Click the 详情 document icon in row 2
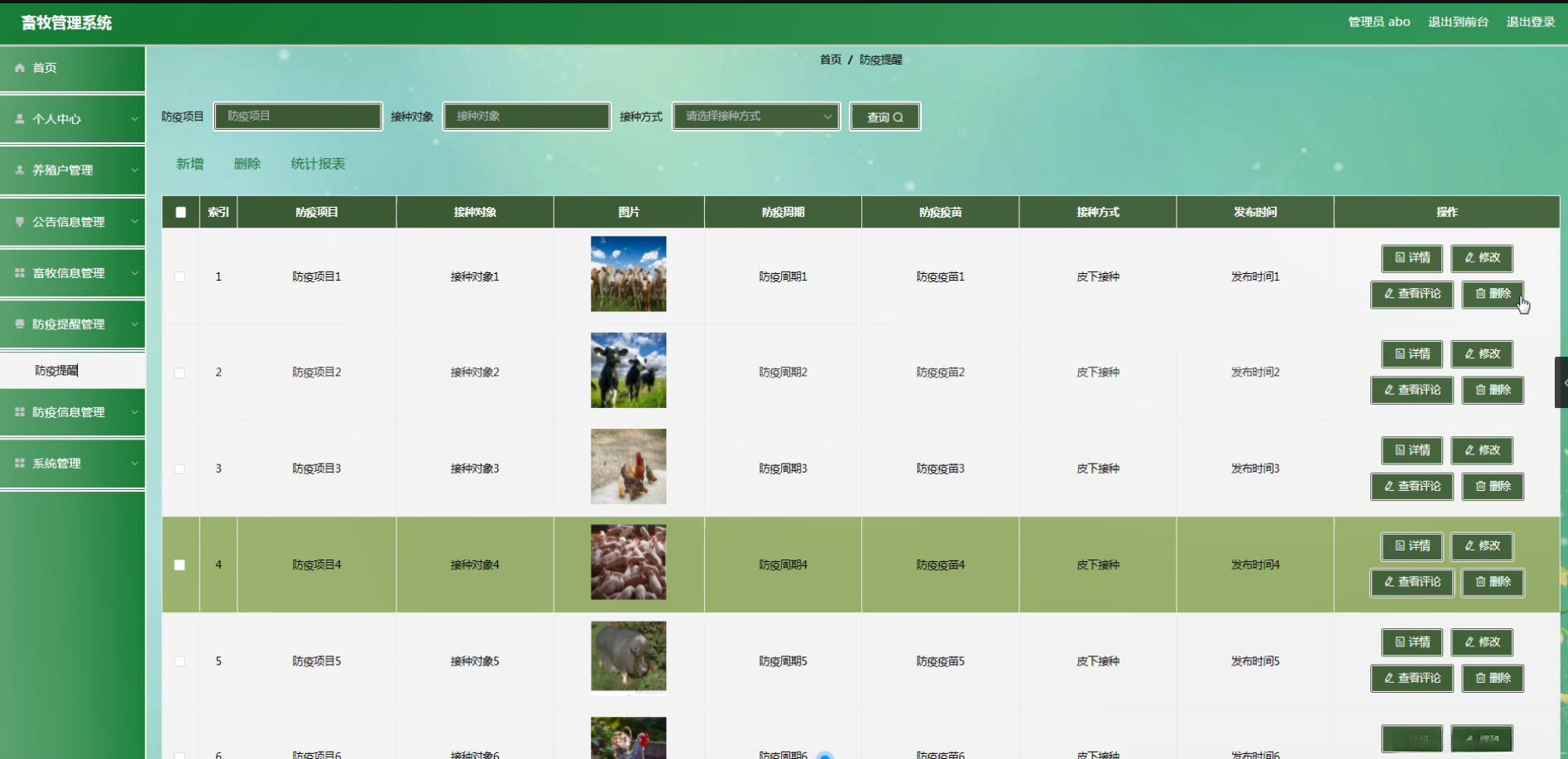This screenshot has height=759, width=1568. [x=1400, y=354]
